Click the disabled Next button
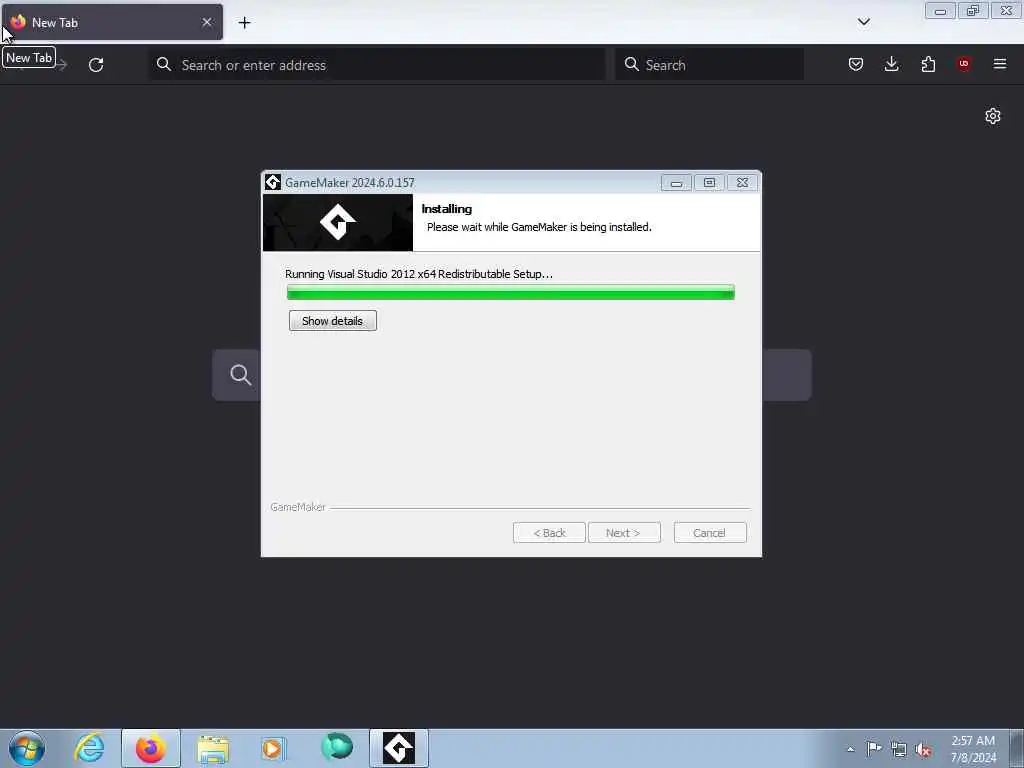The width and height of the screenshot is (1024, 768). coord(624,532)
